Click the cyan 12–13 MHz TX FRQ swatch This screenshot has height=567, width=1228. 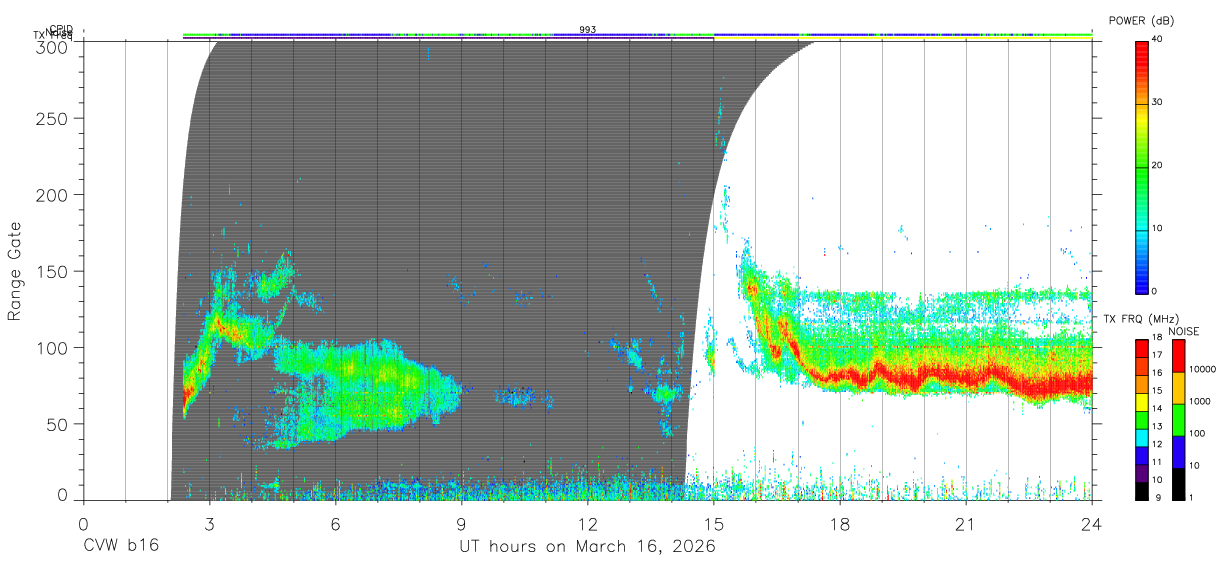1142,438
